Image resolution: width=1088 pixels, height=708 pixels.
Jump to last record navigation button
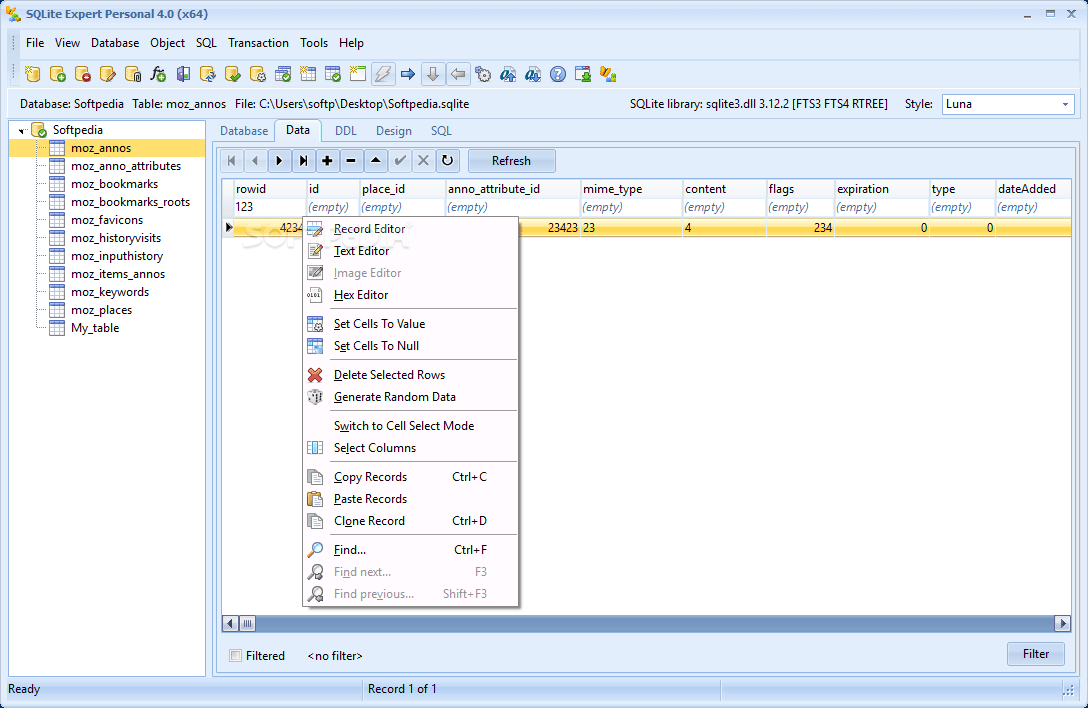tap(303, 161)
